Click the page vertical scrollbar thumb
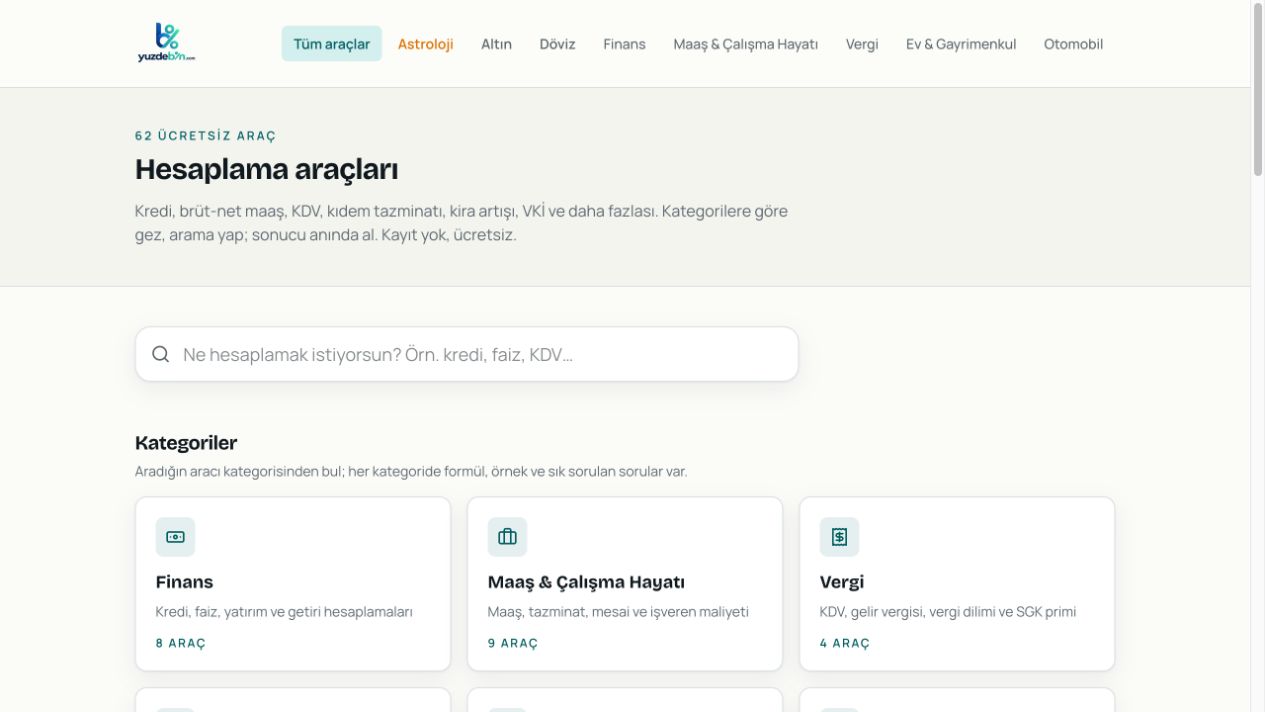 1258,90
